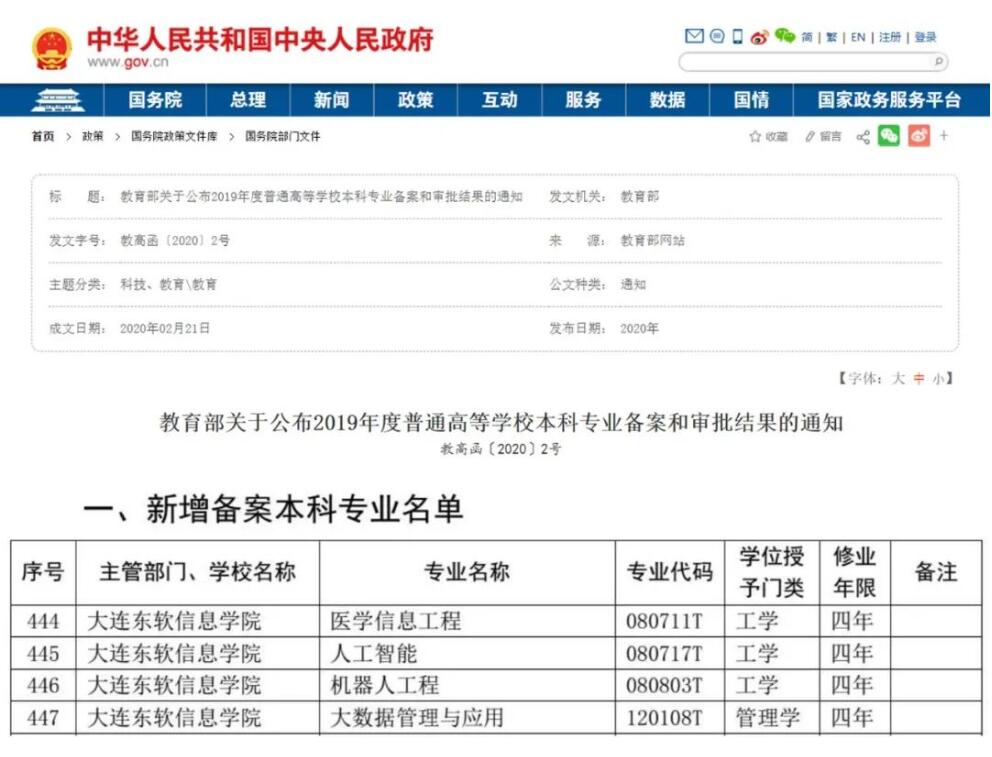Switch to traditional Chinese with 繁

[831, 37]
